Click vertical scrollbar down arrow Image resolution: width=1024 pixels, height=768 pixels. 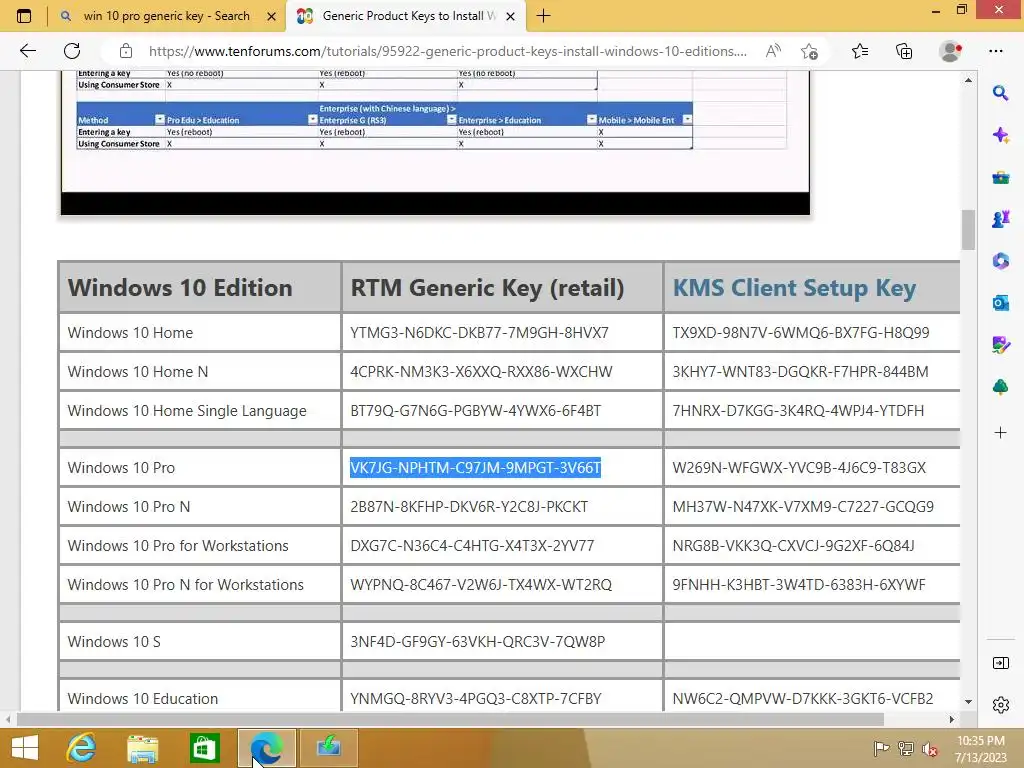[968, 701]
